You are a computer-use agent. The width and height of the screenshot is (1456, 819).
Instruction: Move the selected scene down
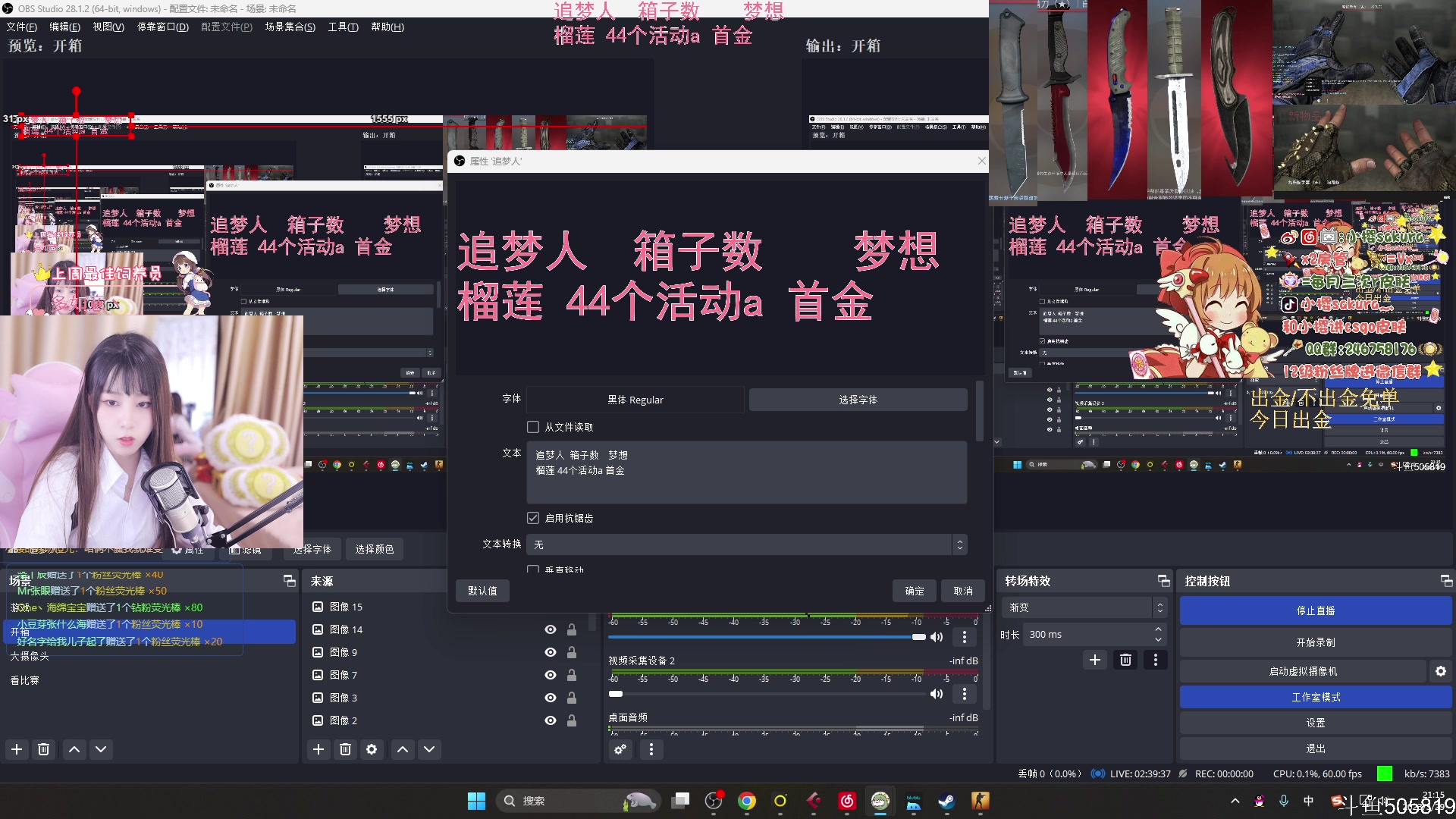click(x=101, y=749)
